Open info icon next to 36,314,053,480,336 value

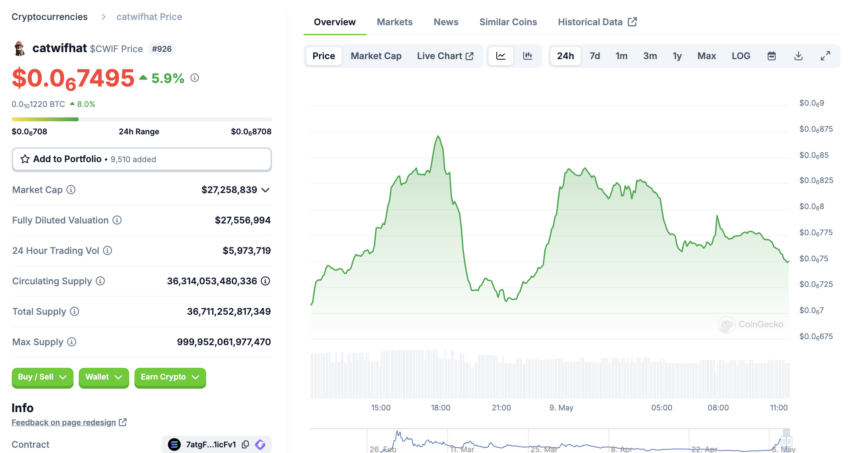266,281
